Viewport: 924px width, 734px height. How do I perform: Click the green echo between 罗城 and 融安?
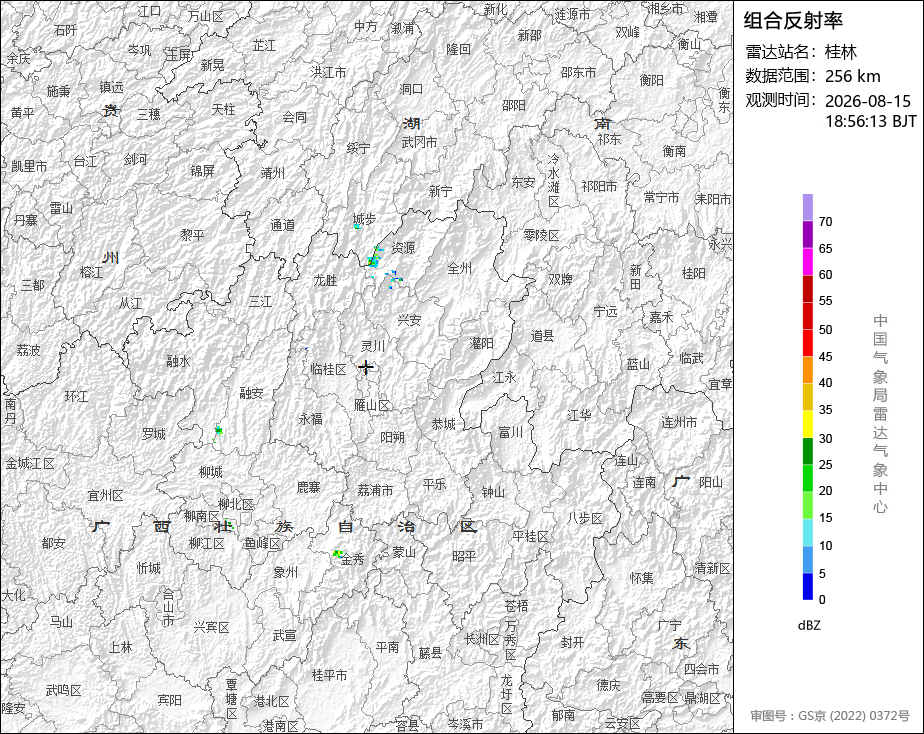click(x=218, y=432)
